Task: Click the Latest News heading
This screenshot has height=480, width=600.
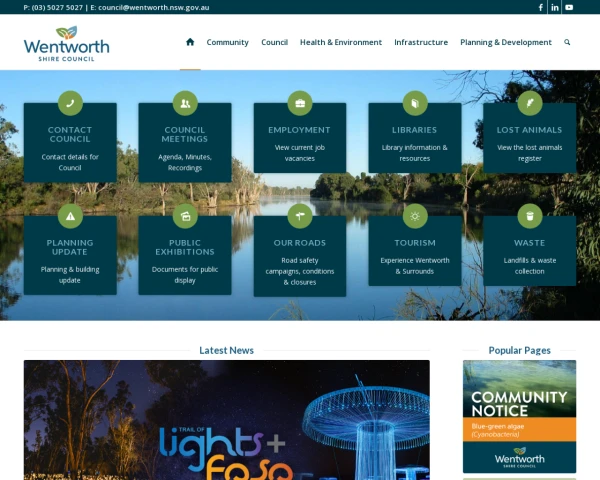Action: click(227, 350)
